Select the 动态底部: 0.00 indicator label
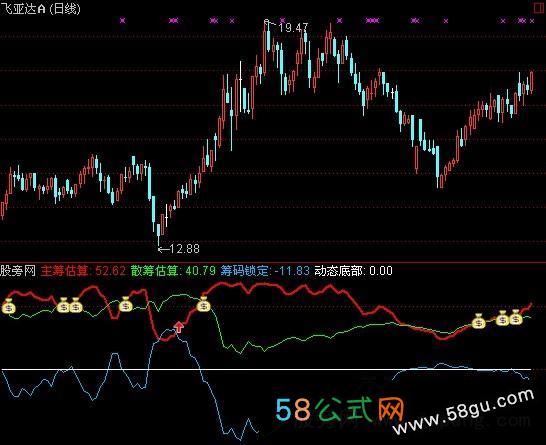The image size is (546, 445). pos(353,271)
